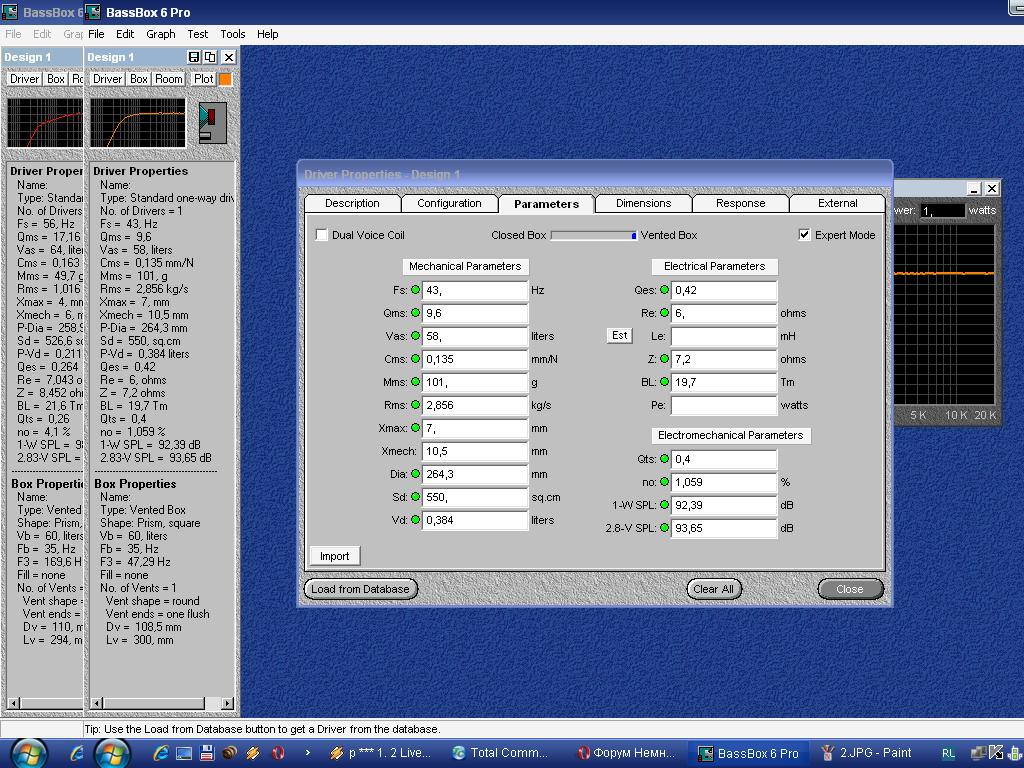Viewport: 1024px width, 768px height.
Task: Switch to the Configuration tab
Action: pos(449,204)
